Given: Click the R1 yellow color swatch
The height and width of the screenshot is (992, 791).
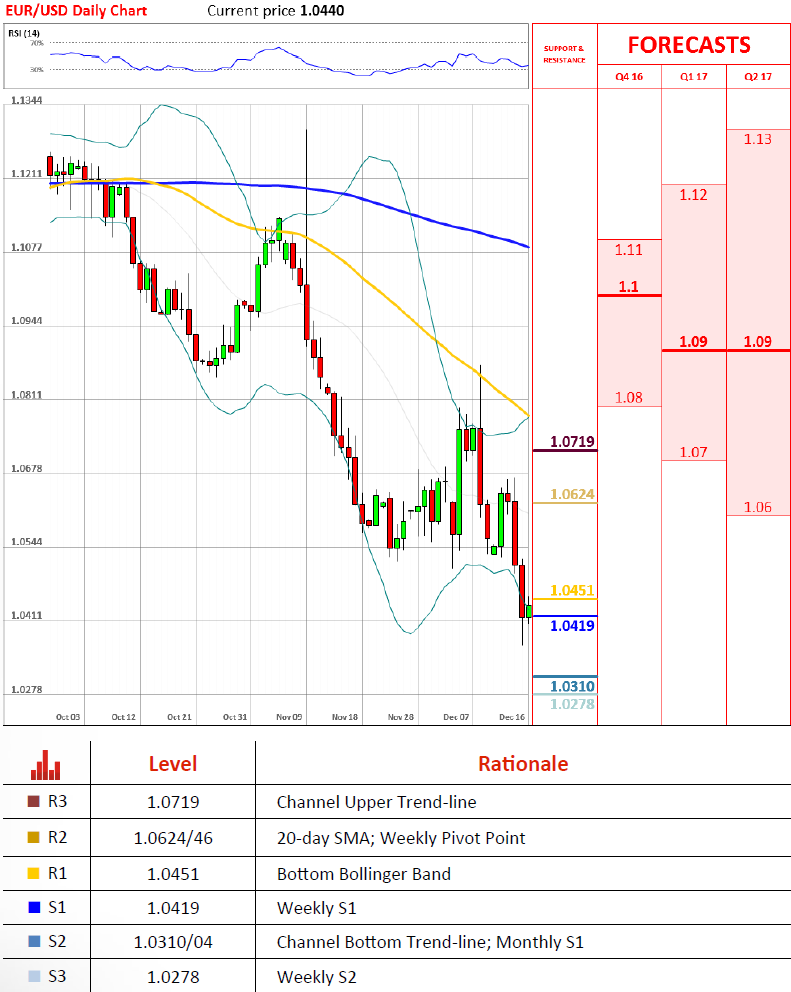Looking at the screenshot, I should [x=34, y=874].
